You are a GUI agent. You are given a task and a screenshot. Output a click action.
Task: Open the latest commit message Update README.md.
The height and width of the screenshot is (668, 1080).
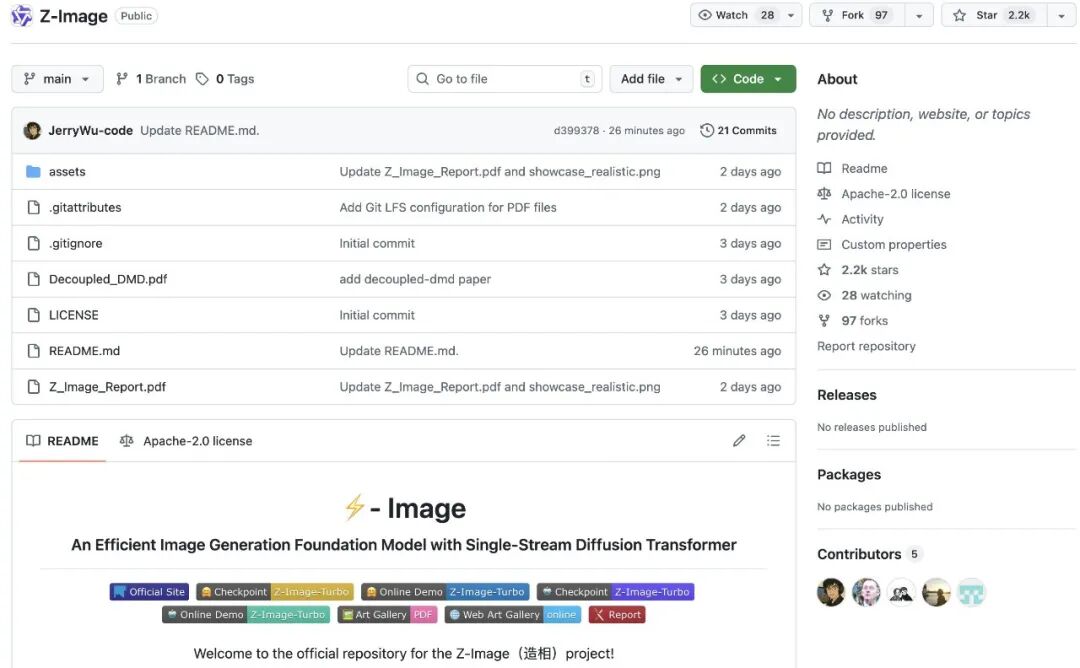pos(200,131)
